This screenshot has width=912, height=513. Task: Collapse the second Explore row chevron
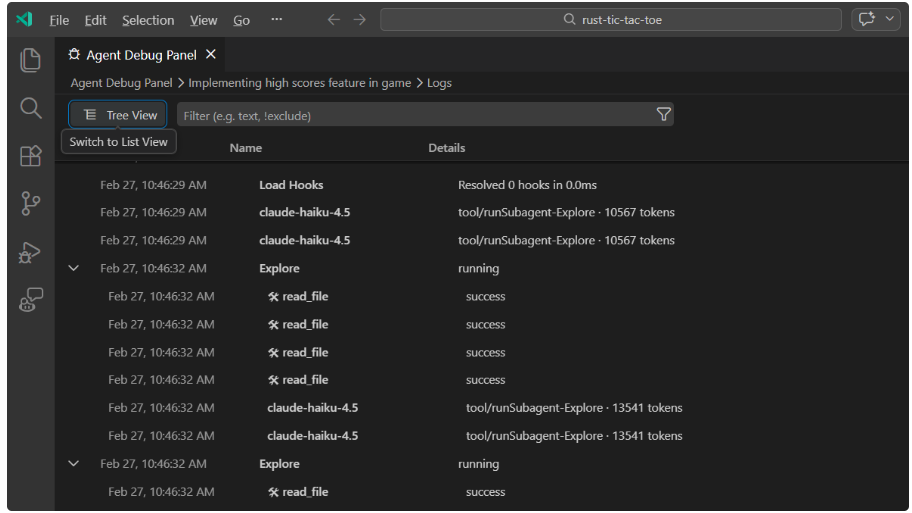(x=73, y=464)
